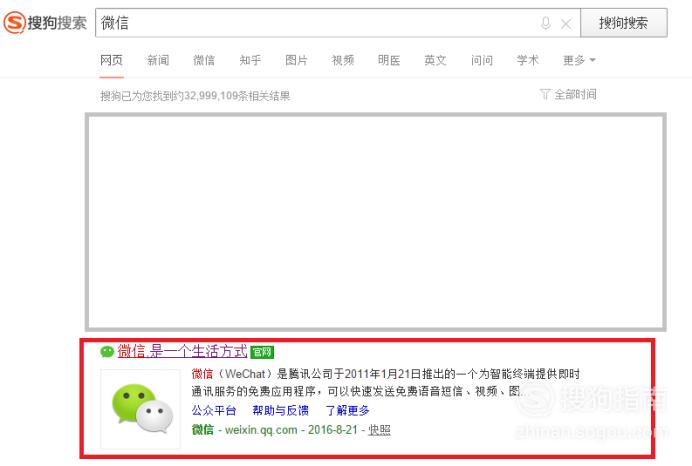Go to the 视频 tab
This screenshot has width=692, height=466.
pos(343,60)
